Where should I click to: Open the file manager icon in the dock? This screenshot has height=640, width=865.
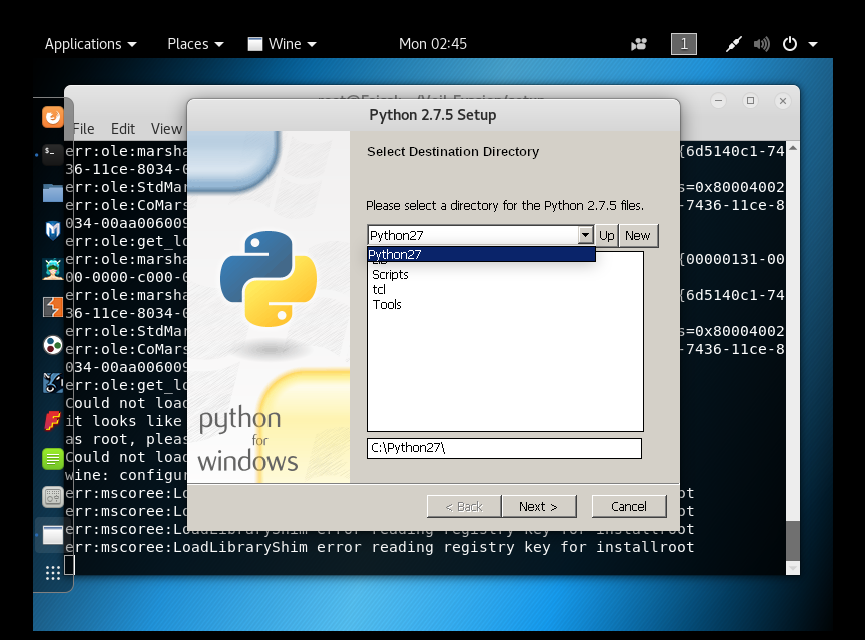[51, 192]
